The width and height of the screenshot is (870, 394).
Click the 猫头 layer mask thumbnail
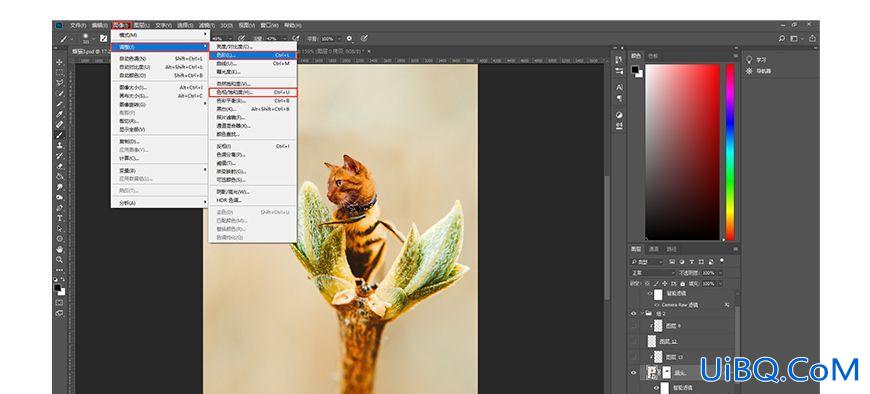(666, 372)
